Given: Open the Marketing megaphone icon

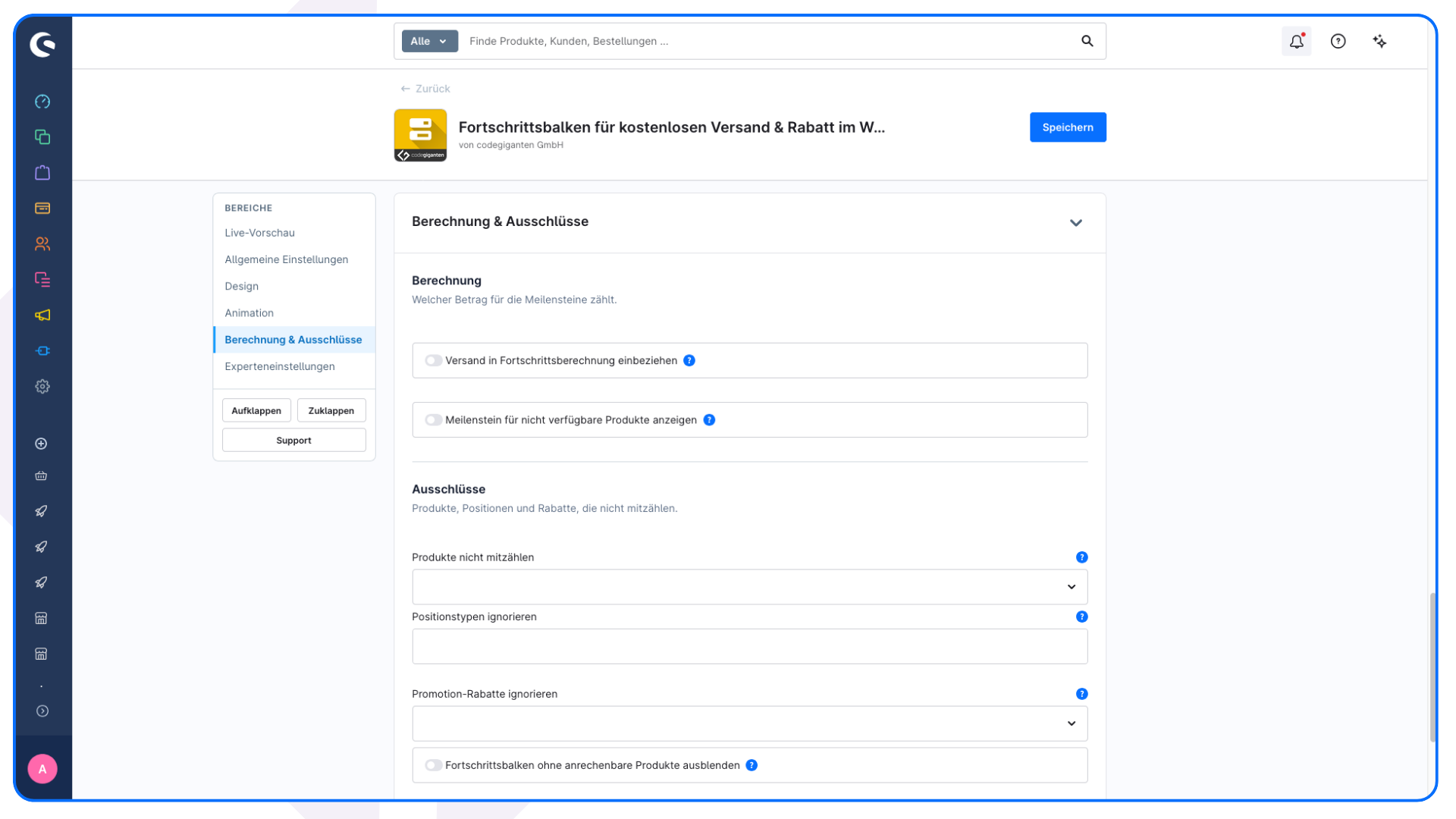Looking at the screenshot, I should click(42, 315).
